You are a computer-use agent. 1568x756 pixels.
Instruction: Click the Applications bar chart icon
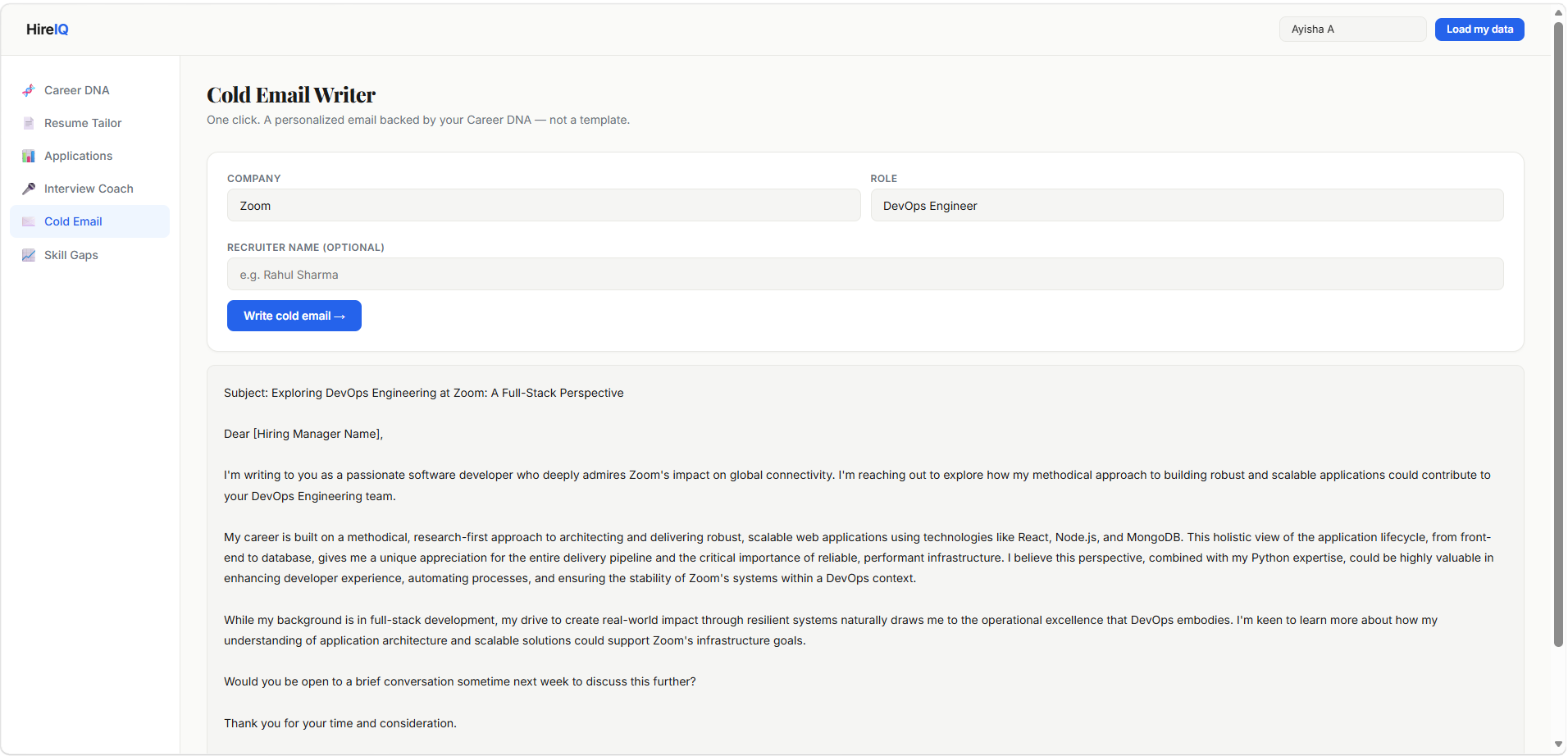29,156
